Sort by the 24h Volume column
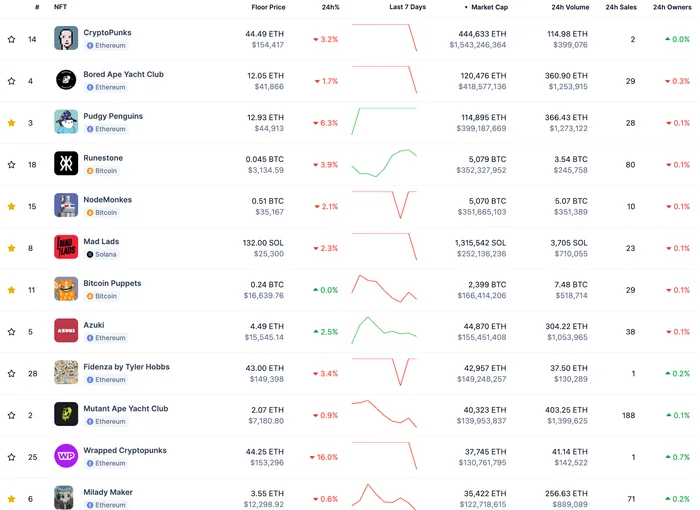Screen dimensions: 700x510 570,7
